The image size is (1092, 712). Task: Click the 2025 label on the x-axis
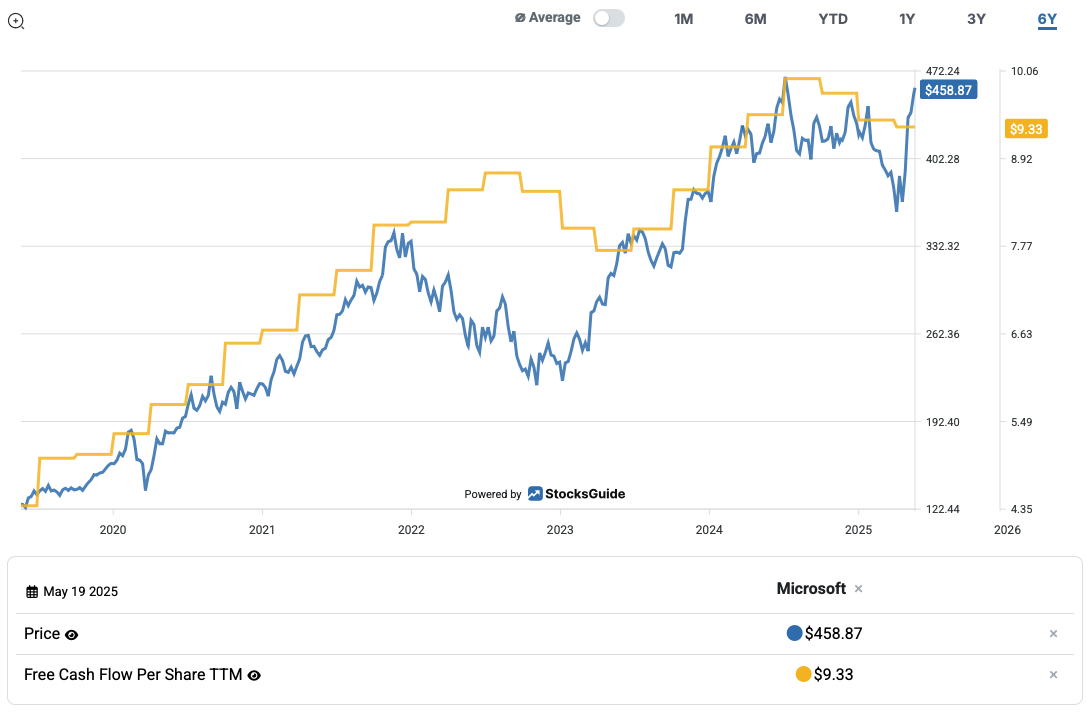click(x=858, y=529)
